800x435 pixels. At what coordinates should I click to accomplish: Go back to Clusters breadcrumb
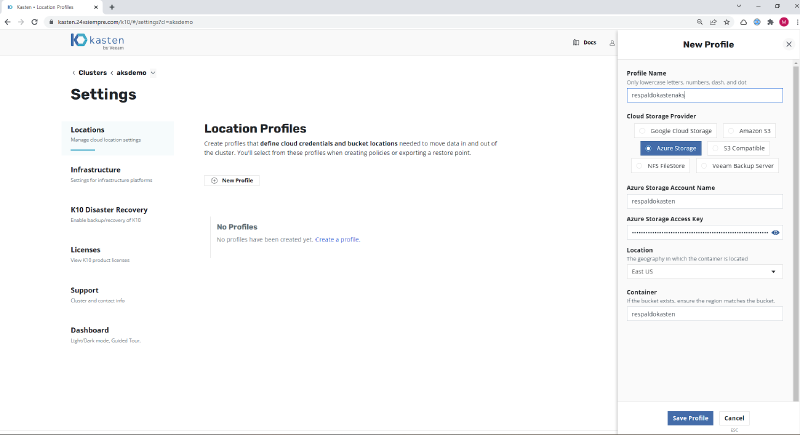click(92, 73)
